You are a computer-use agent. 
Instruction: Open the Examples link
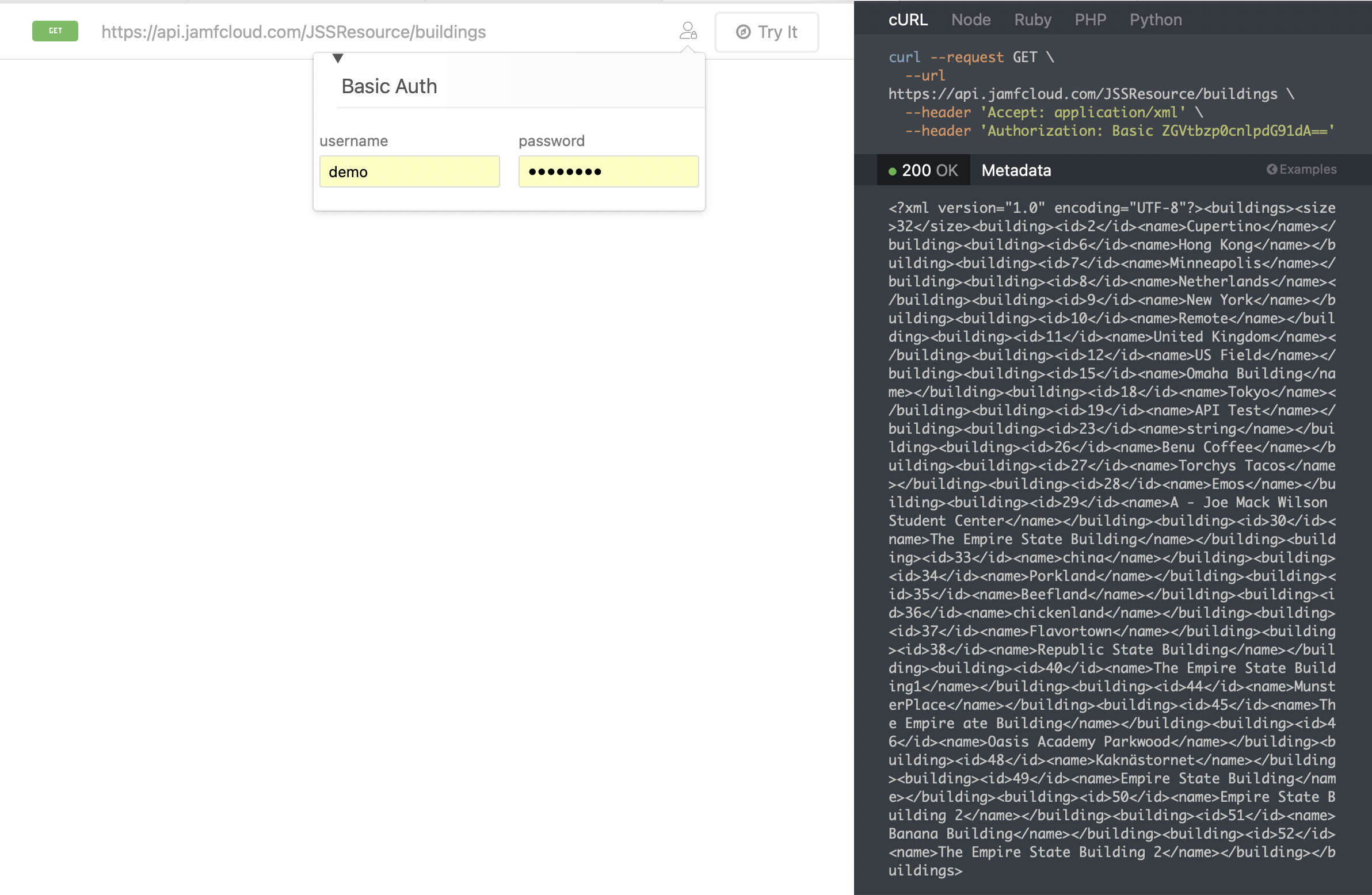coord(1307,170)
